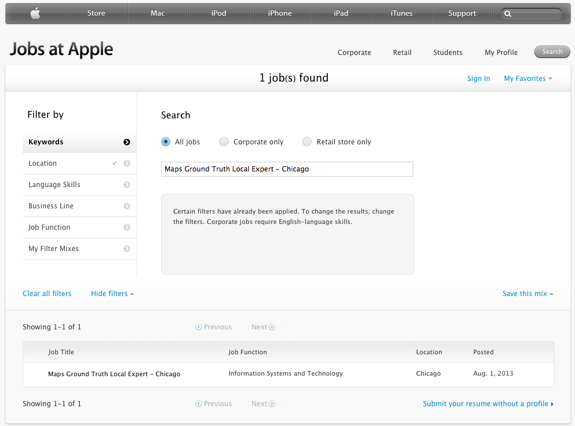575x426 pixels.
Task: Click the Posted column header
Action: click(x=483, y=352)
